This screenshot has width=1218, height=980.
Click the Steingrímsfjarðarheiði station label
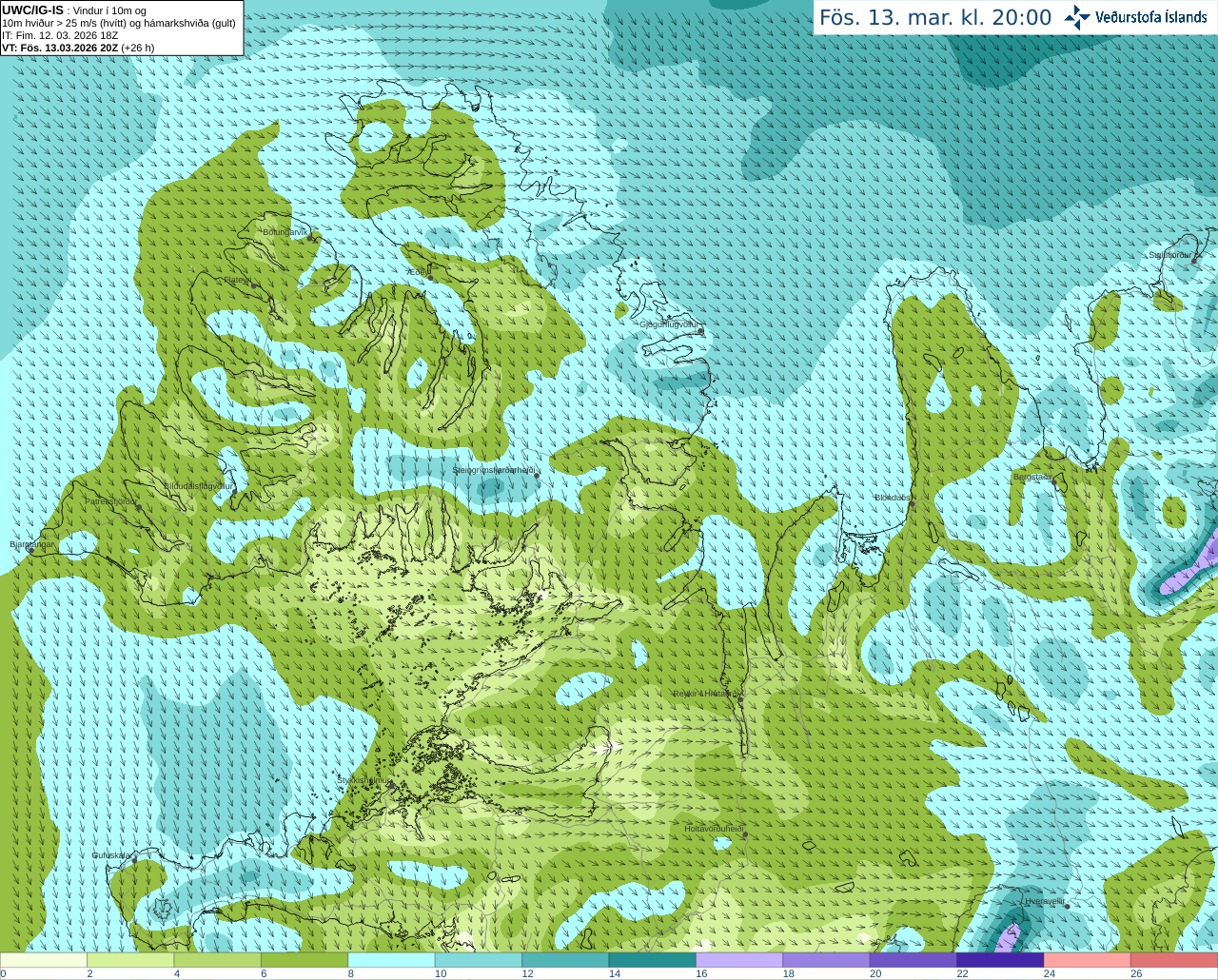coord(493,470)
